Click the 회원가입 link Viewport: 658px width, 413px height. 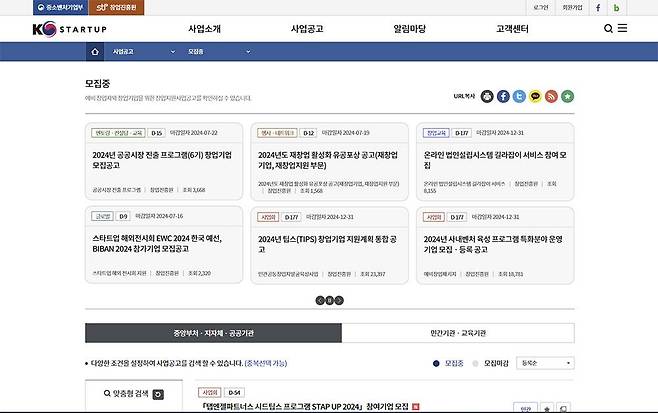click(572, 8)
